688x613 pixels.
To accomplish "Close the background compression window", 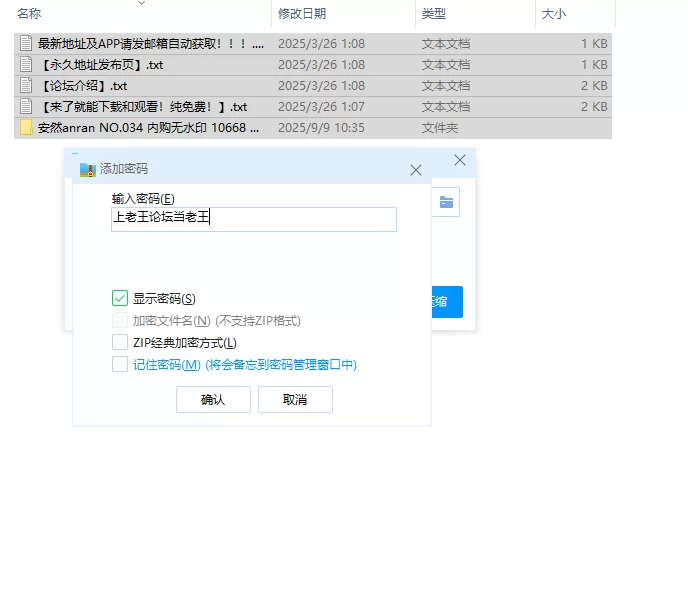I will click(460, 160).
